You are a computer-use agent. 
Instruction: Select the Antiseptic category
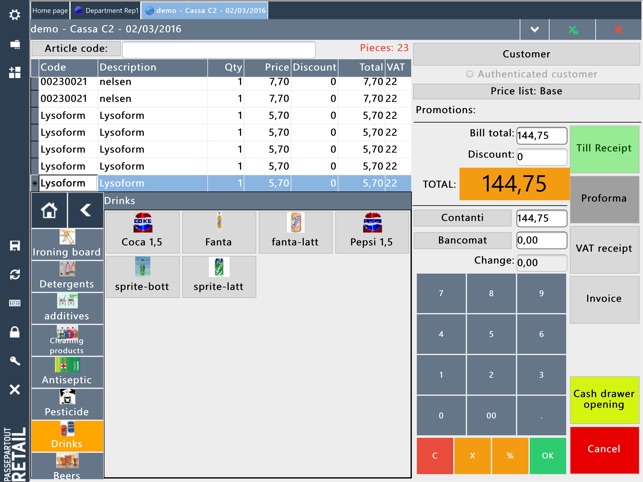(67, 372)
